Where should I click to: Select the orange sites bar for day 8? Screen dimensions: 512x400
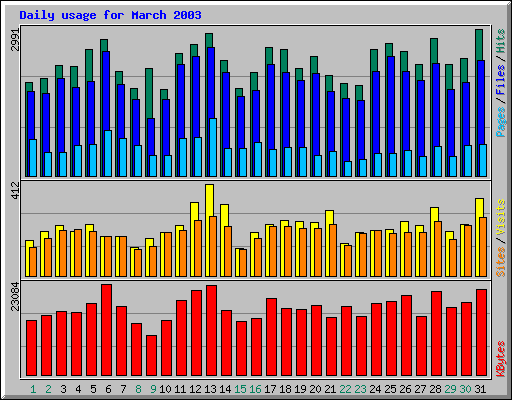[138, 263]
